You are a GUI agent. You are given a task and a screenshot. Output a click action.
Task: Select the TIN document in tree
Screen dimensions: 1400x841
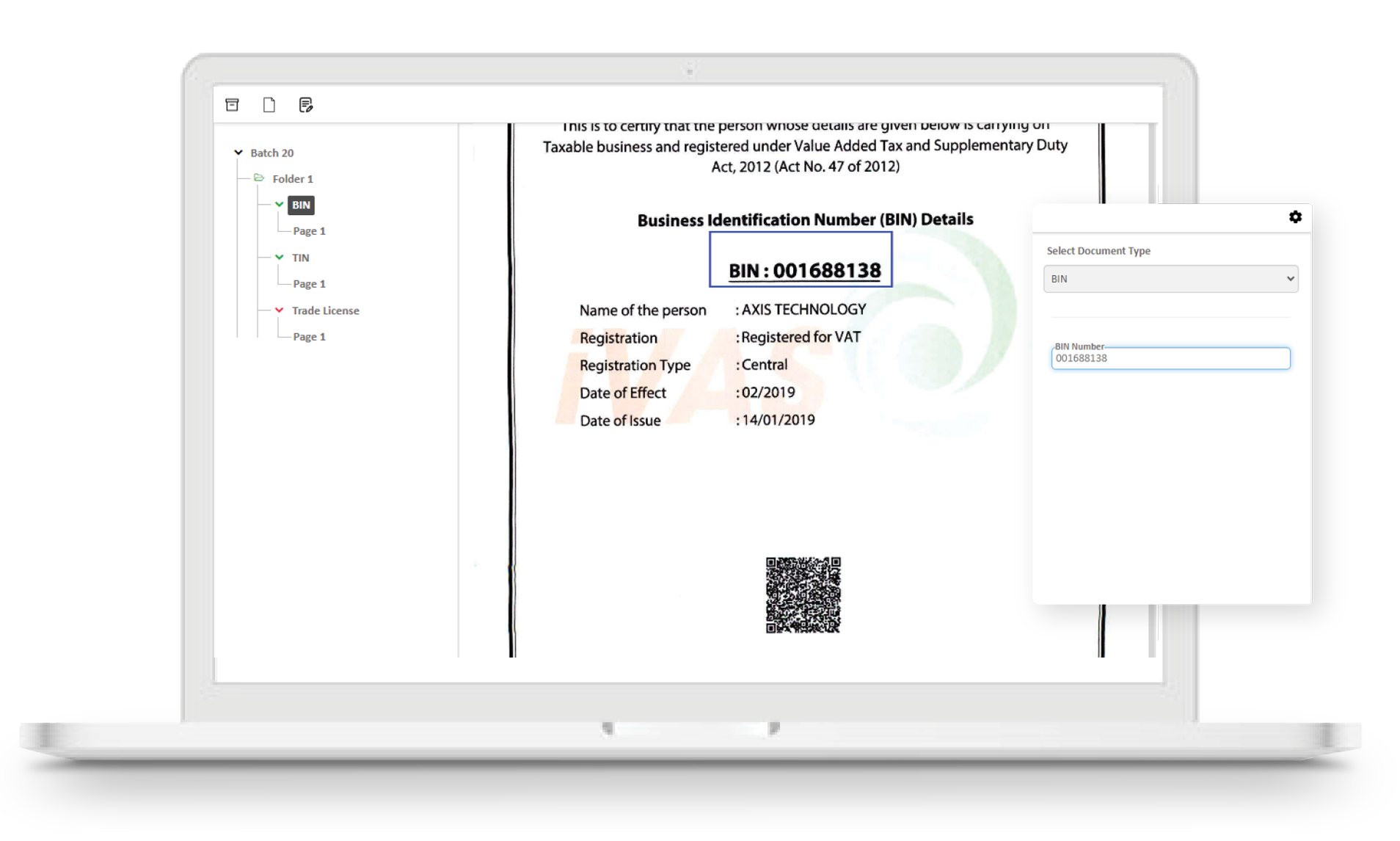301,258
